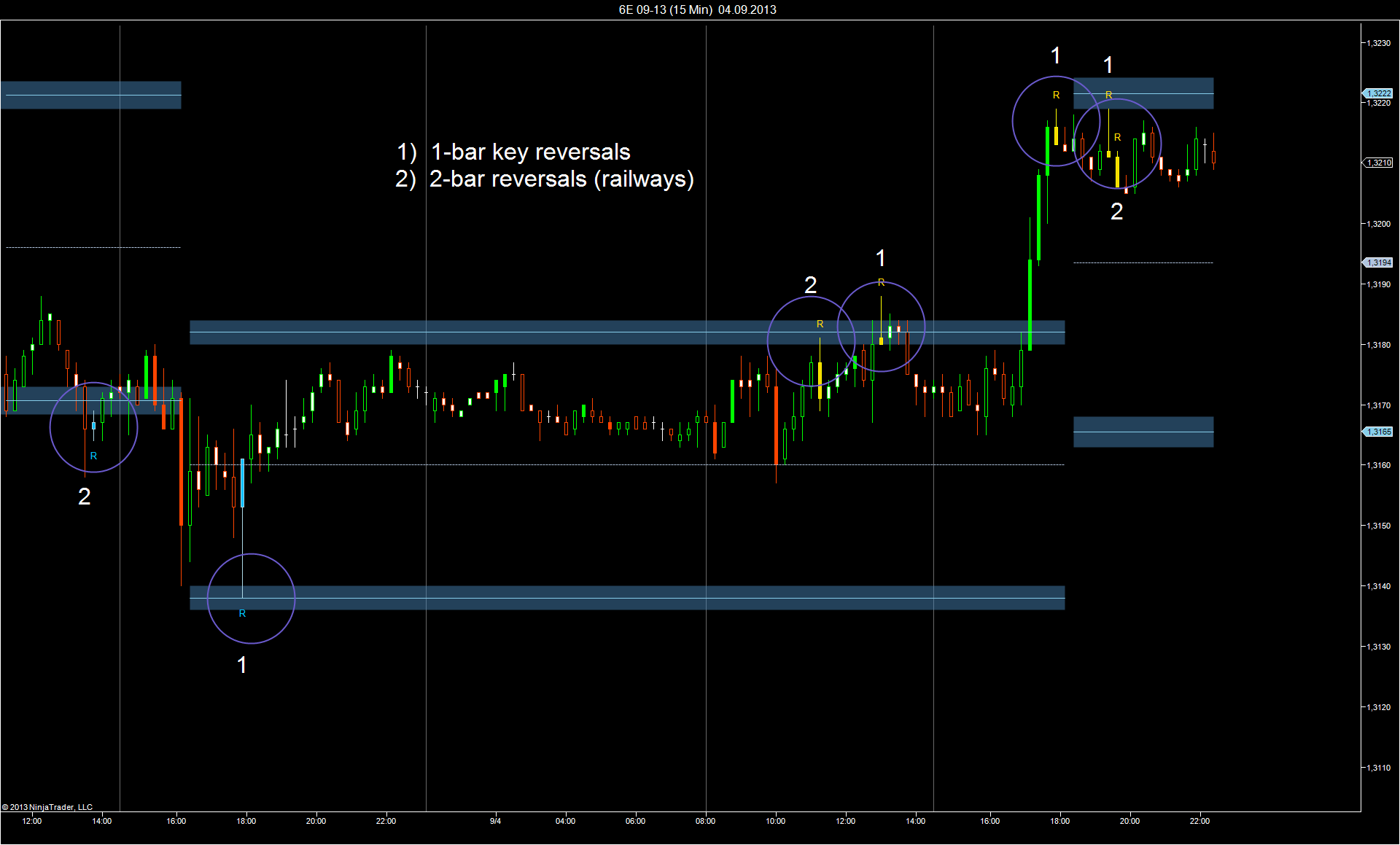Click the 08:00 label on the time axis

(x=705, y=821)
